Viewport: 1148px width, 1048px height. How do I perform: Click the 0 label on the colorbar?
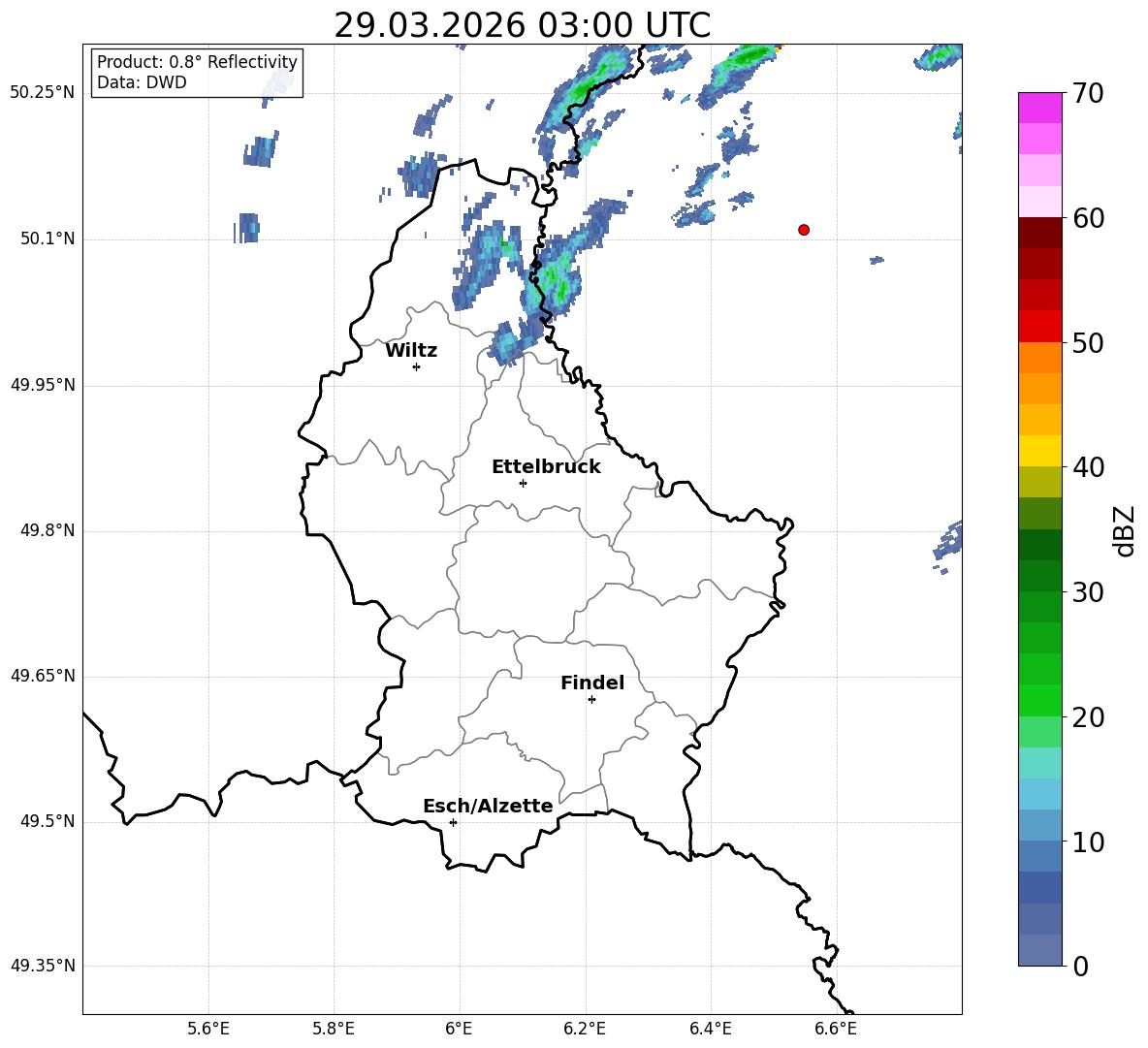(x=1080, y=966)
